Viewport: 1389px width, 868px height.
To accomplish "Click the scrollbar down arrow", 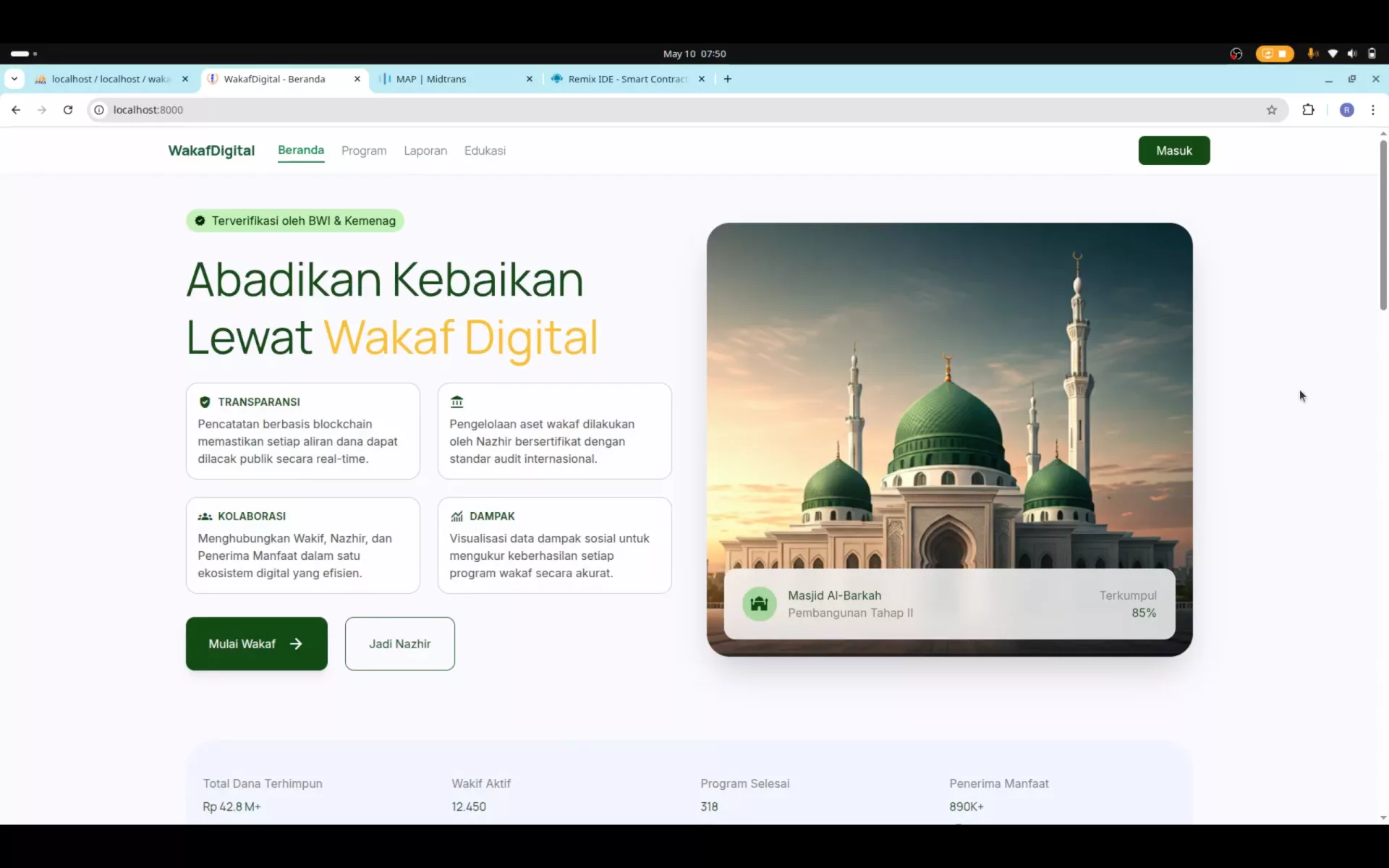I will pyautogui.click(x=1383, y=818).
